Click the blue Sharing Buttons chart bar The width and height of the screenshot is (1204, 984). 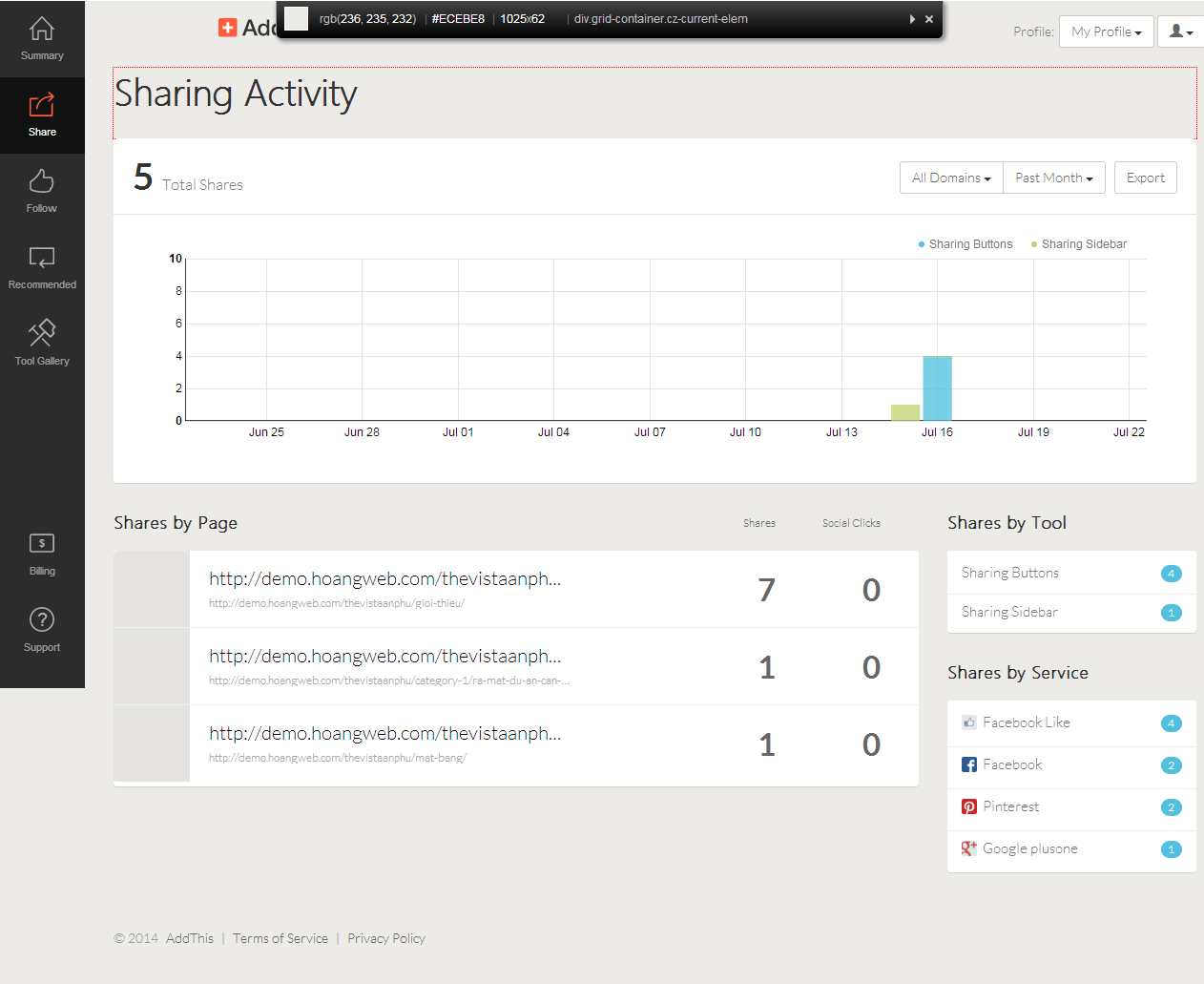(937, 388)
